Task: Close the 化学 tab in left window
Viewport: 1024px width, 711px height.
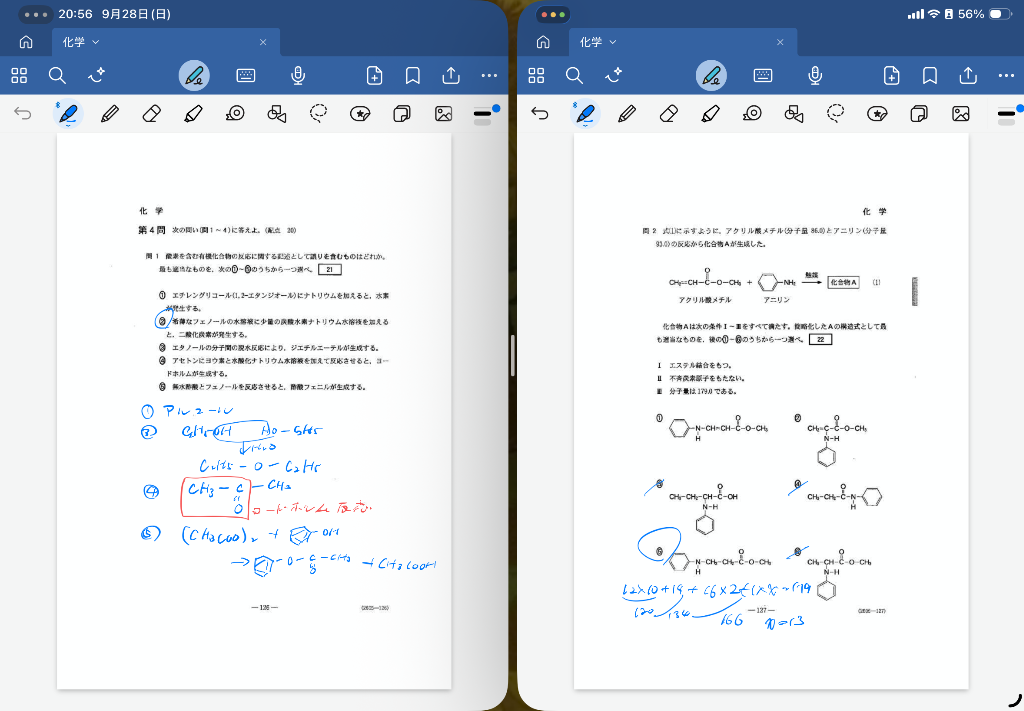Action: 263,42
